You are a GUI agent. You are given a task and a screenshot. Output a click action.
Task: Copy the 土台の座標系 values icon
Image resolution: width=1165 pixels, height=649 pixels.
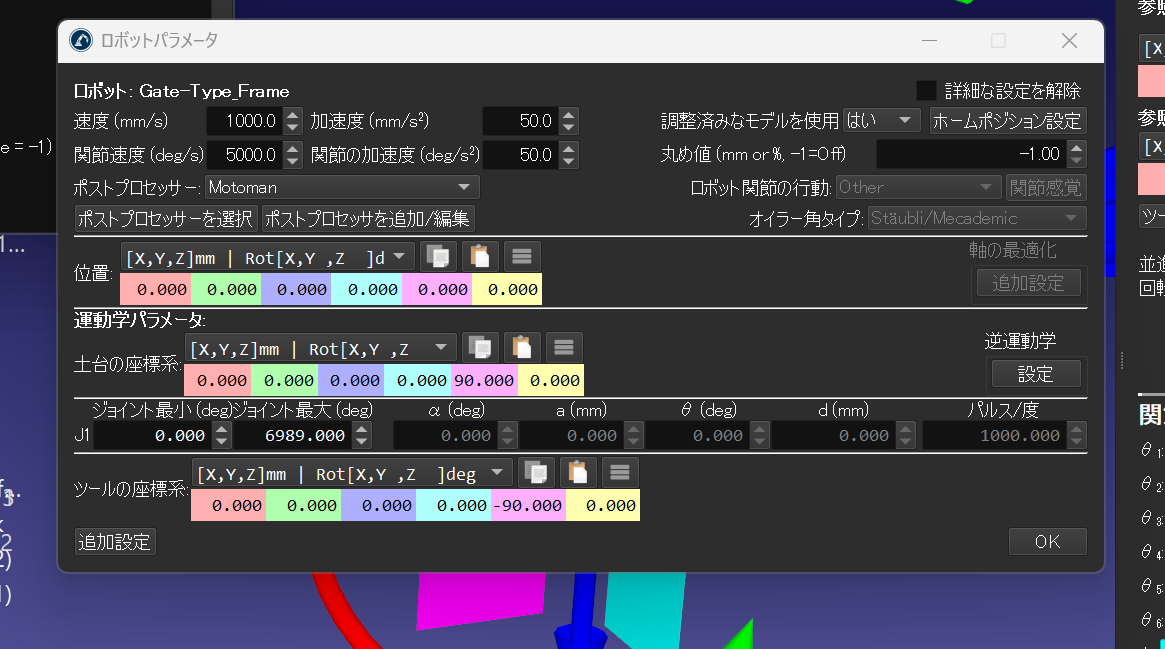(x=481, y=347)
